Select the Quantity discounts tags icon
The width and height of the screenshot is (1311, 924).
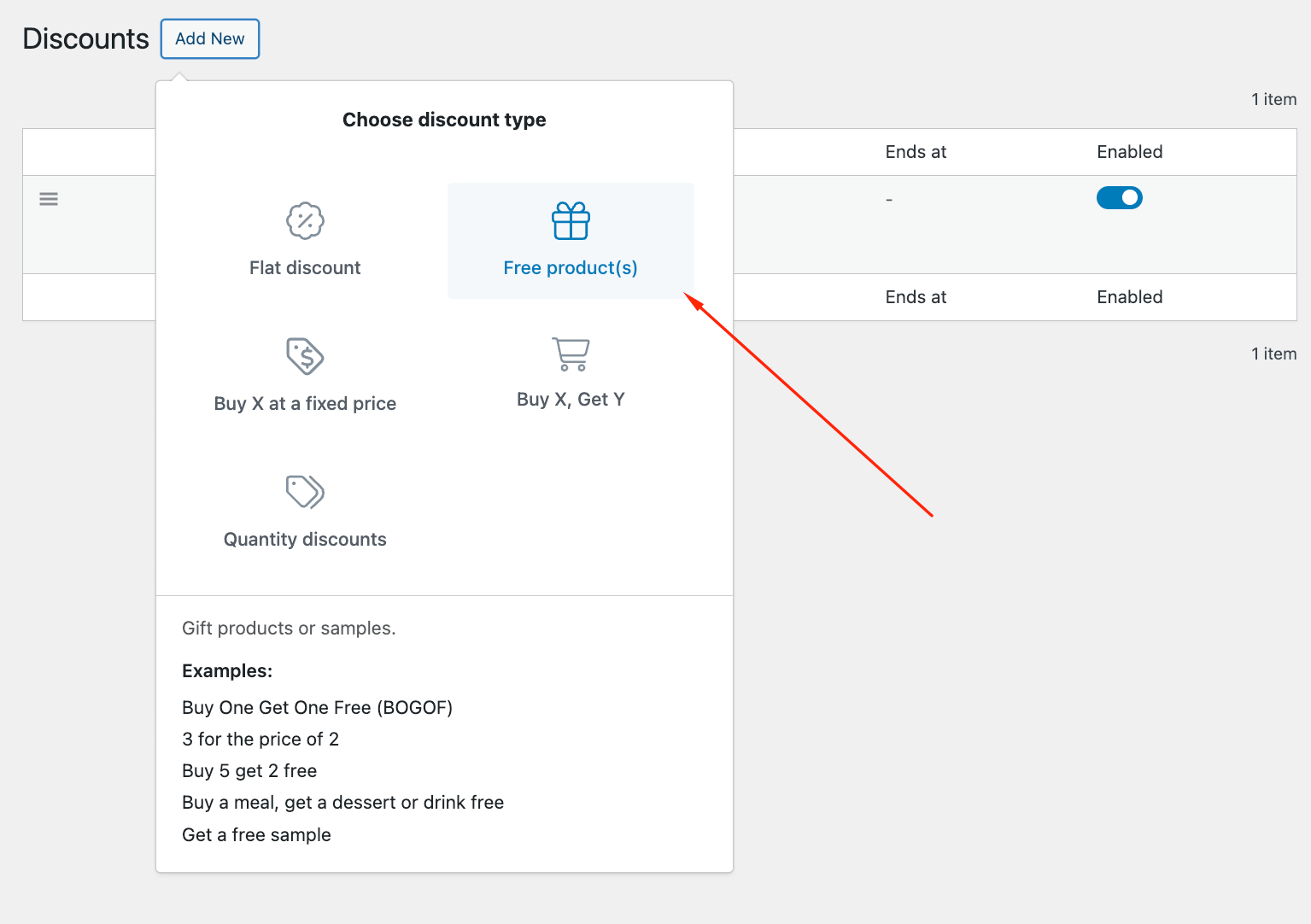tap(305, 492)
